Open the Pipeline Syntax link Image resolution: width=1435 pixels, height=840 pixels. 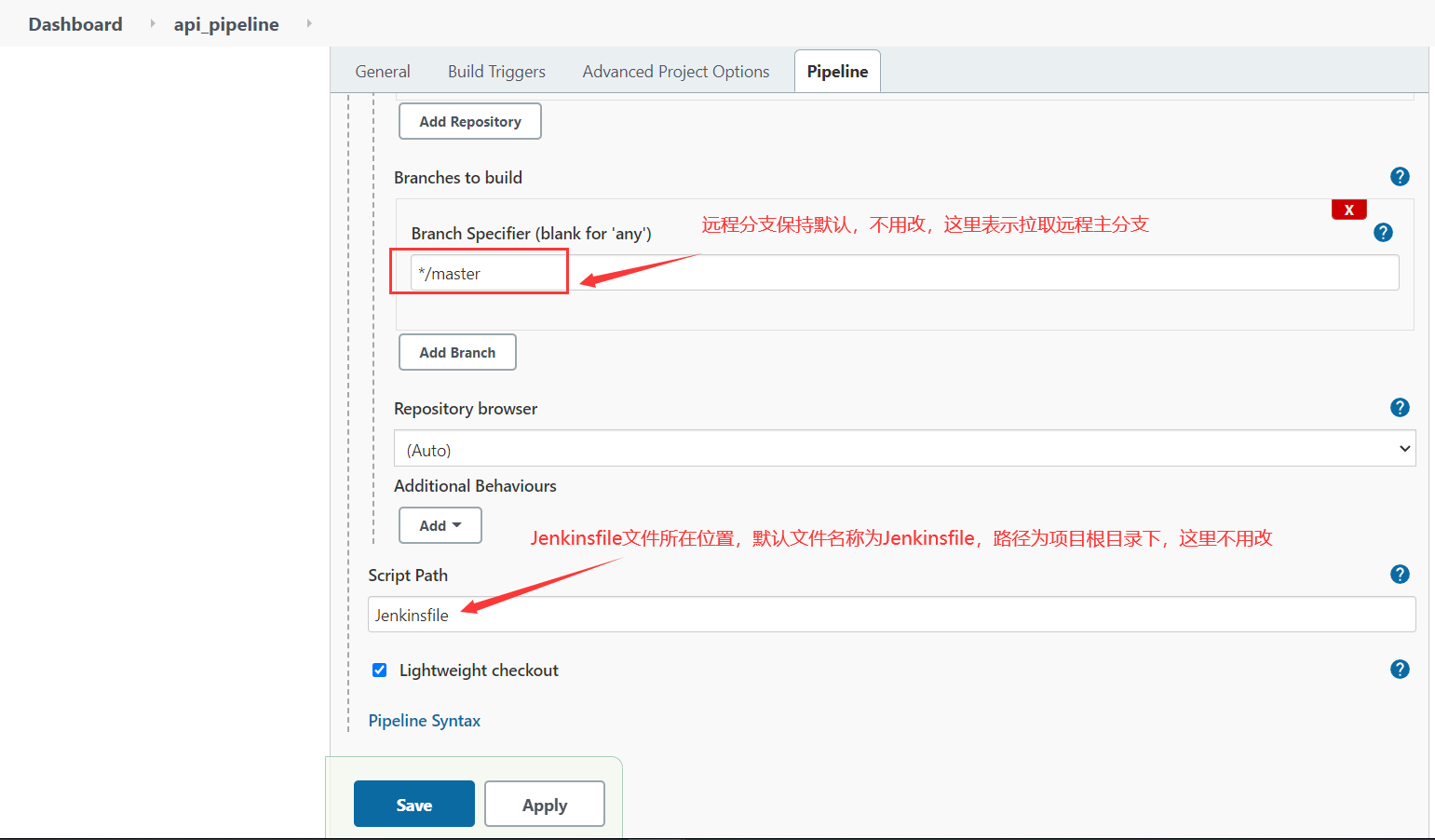[x=425, y=721]
